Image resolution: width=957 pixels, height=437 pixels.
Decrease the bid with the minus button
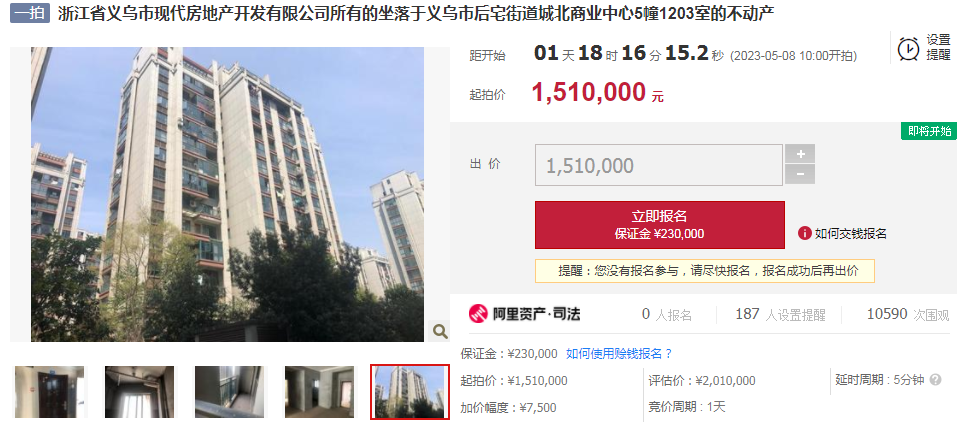[800, 175]
